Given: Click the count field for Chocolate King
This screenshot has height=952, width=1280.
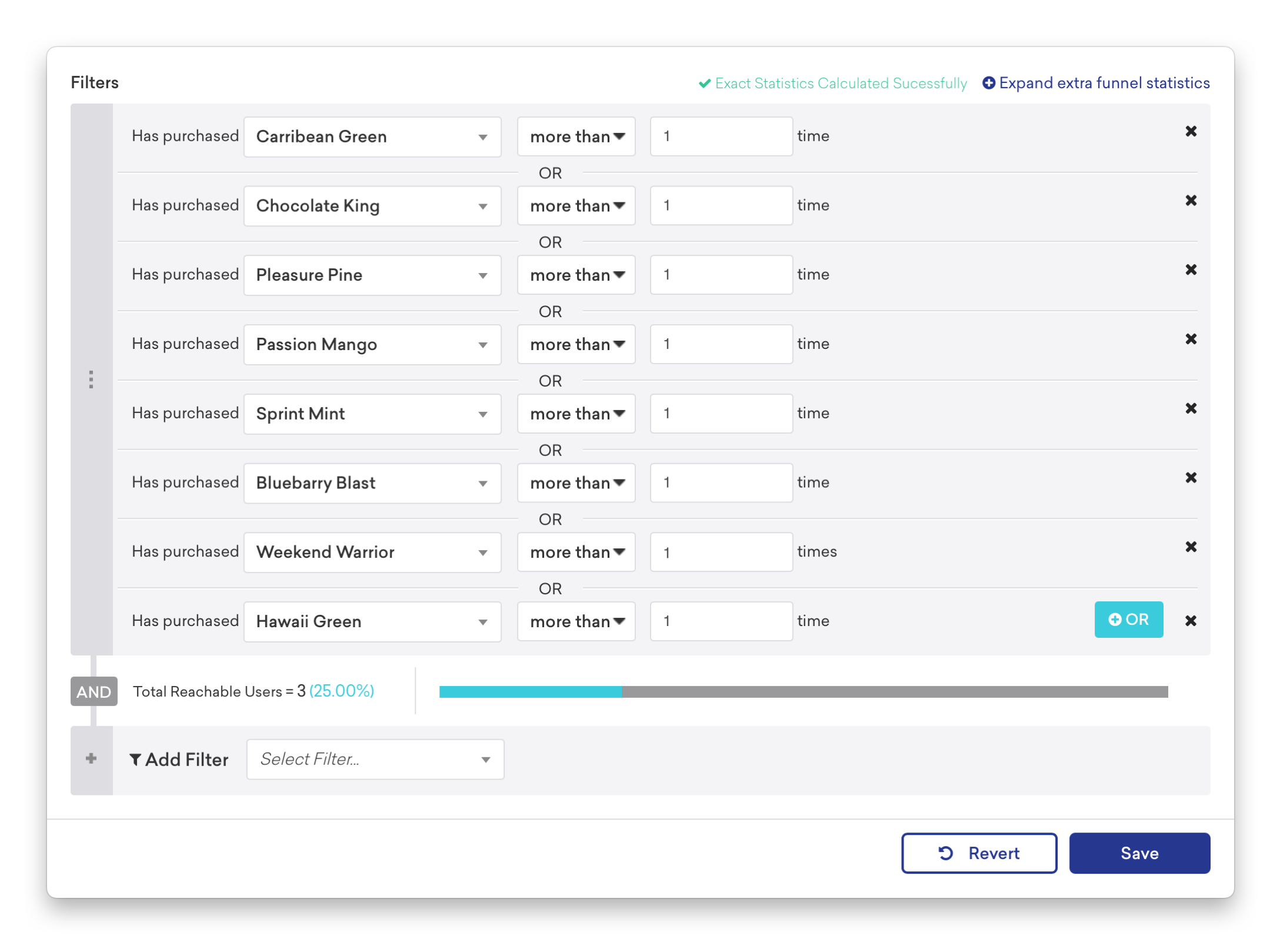Looking at the screenshot, I should point(721,206).
